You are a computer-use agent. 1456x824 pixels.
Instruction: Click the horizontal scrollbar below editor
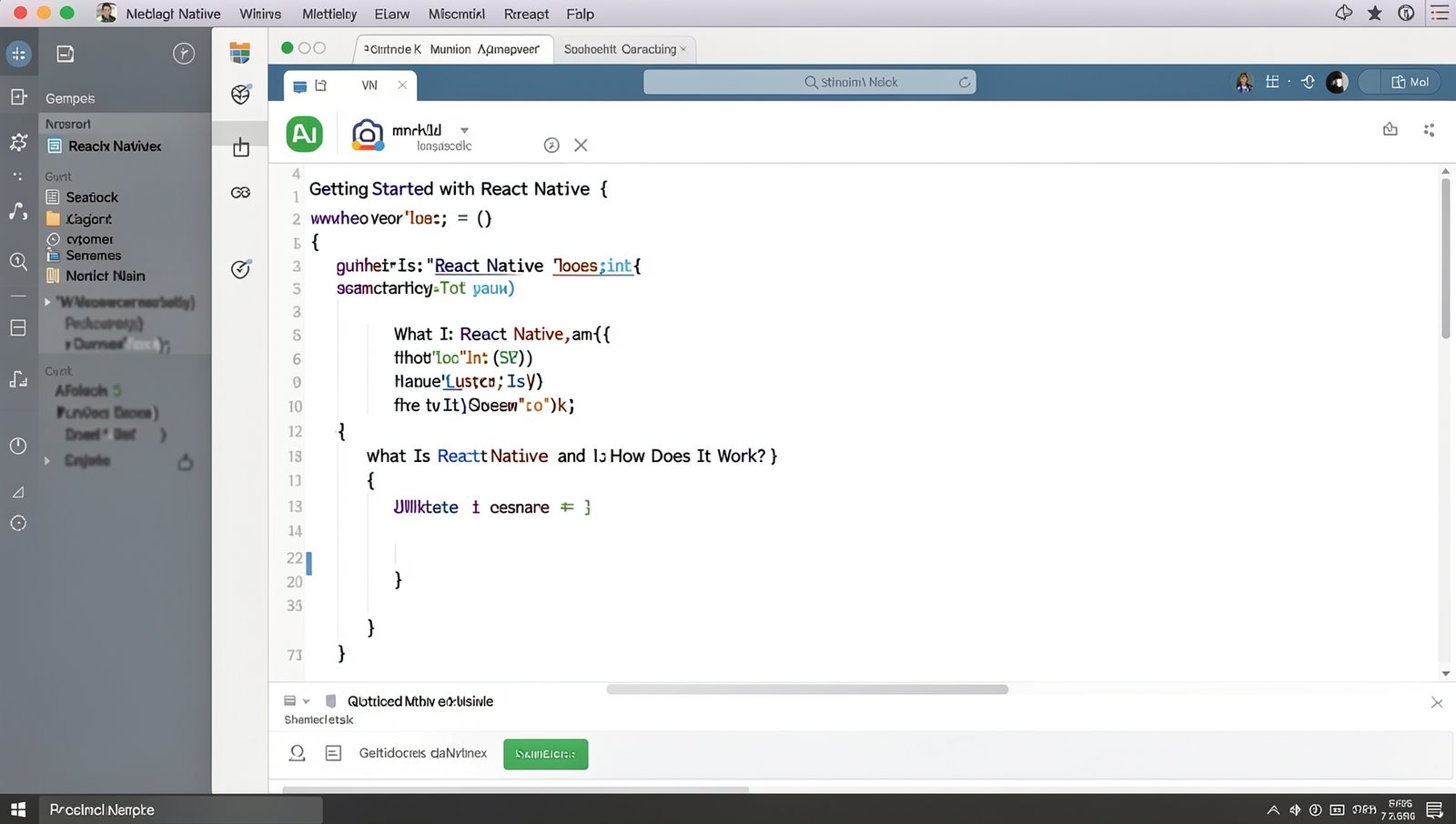tap(807, 689)
